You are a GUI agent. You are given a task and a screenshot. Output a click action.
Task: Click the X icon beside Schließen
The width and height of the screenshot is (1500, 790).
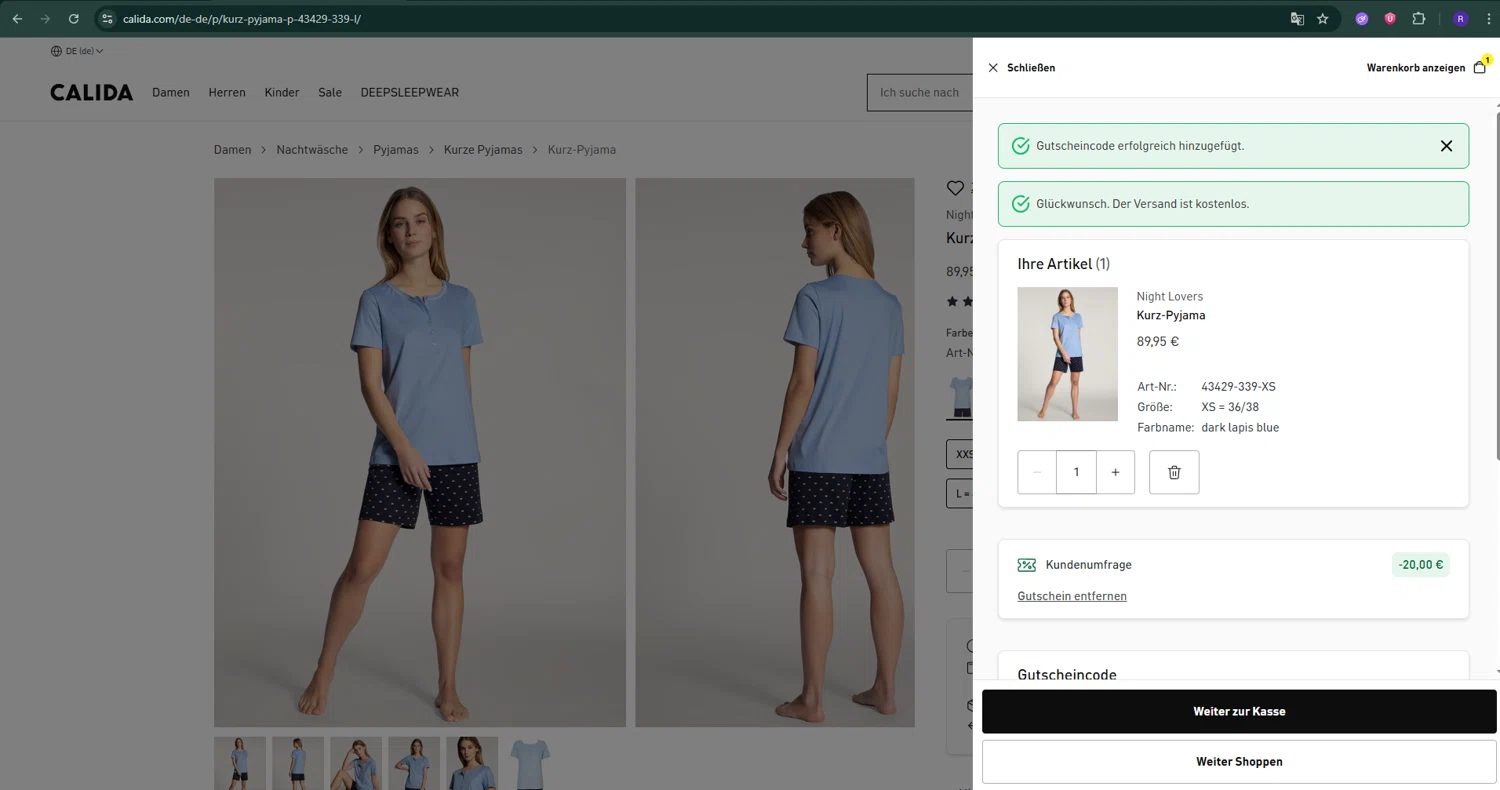(993, 68)
